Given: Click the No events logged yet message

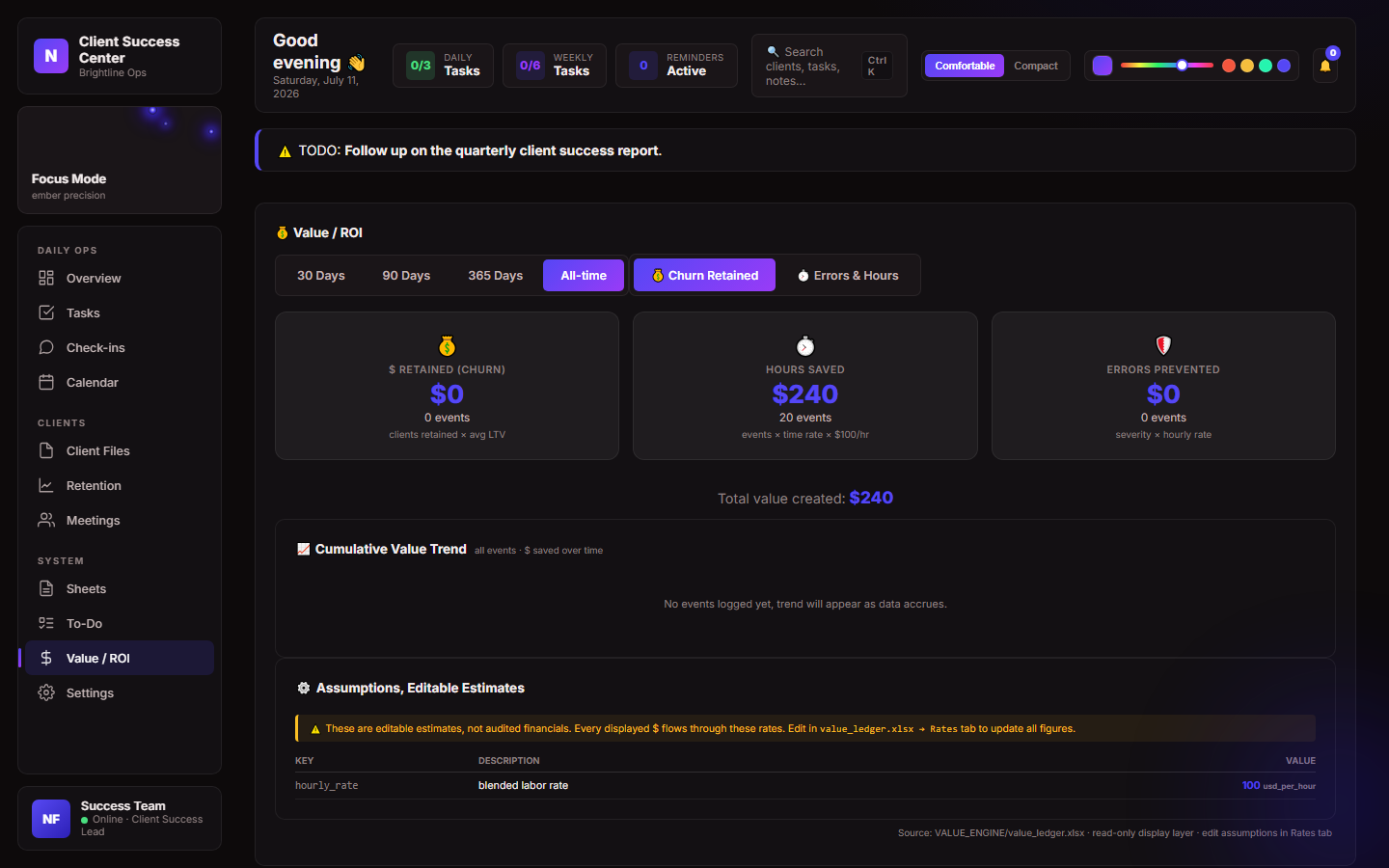Looking at the screenshot, I should 805,604.
